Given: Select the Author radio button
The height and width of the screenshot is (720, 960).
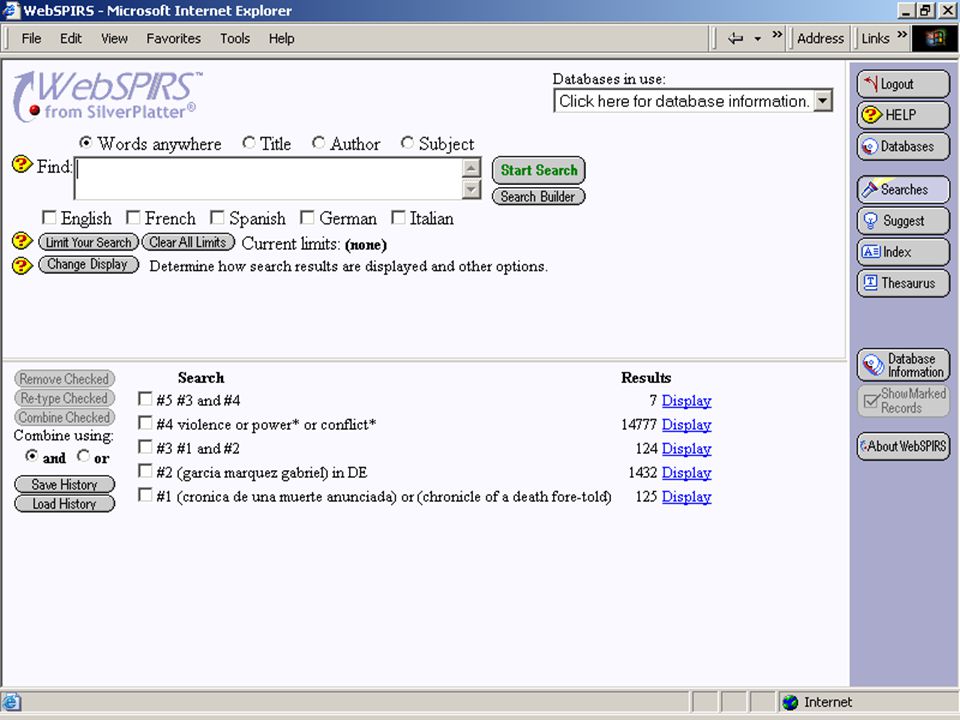Looking at the screenshot, I should pyautogui.click(x=318, y=143).
